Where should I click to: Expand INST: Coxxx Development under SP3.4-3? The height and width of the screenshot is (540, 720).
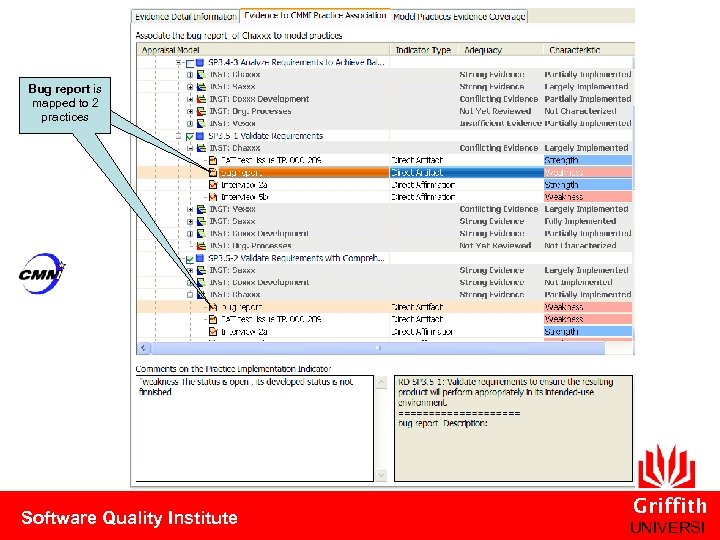[190, 99]
